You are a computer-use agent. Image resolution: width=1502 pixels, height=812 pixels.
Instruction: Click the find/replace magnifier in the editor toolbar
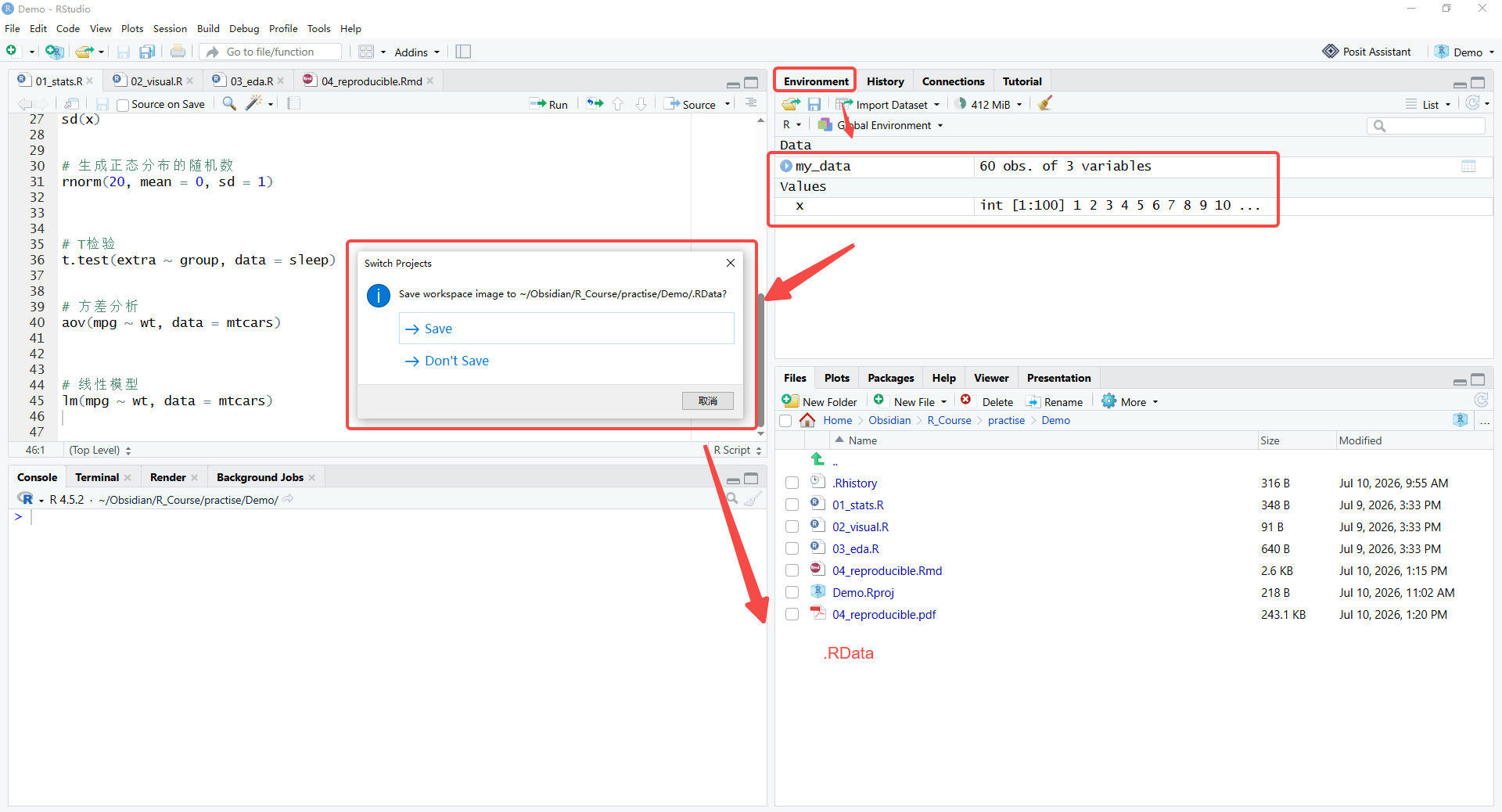[229, 103]
